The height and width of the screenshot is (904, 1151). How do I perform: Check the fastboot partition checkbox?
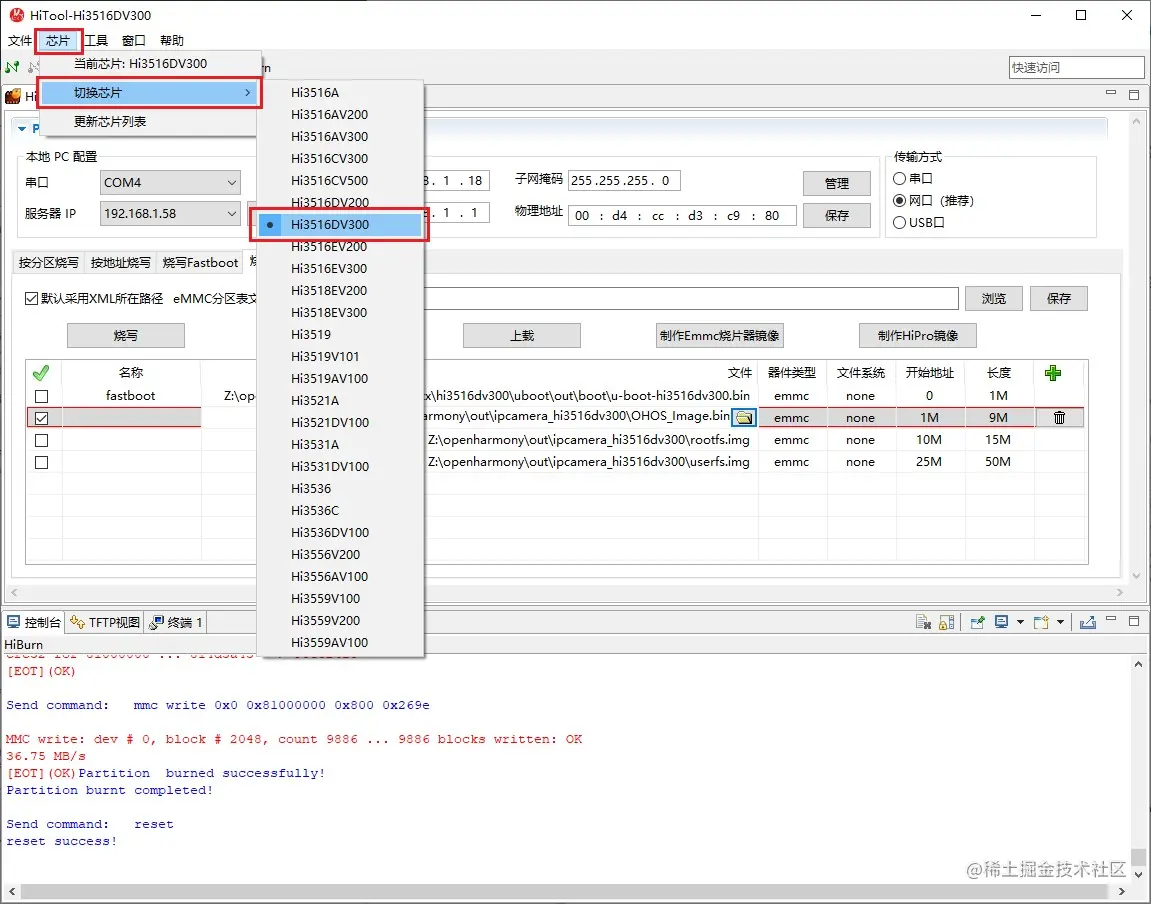(42, 396)
